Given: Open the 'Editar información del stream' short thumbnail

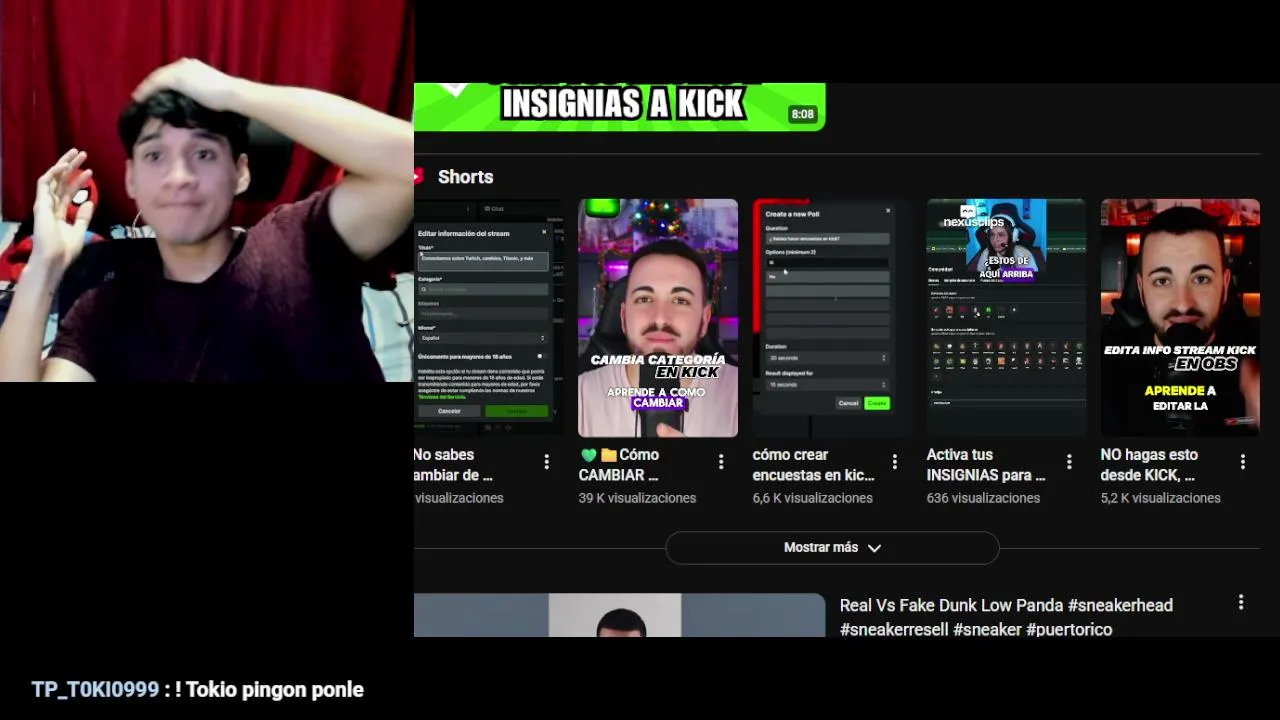Looking at the screenshot, I should click(489, 318).
